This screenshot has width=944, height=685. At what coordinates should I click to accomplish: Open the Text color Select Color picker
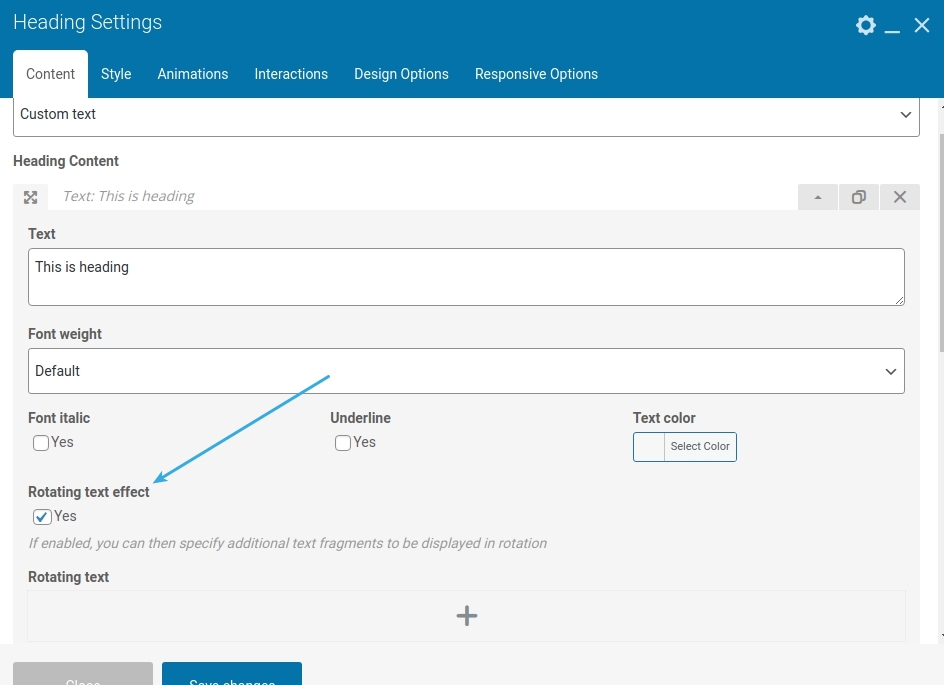coord(685,446)
